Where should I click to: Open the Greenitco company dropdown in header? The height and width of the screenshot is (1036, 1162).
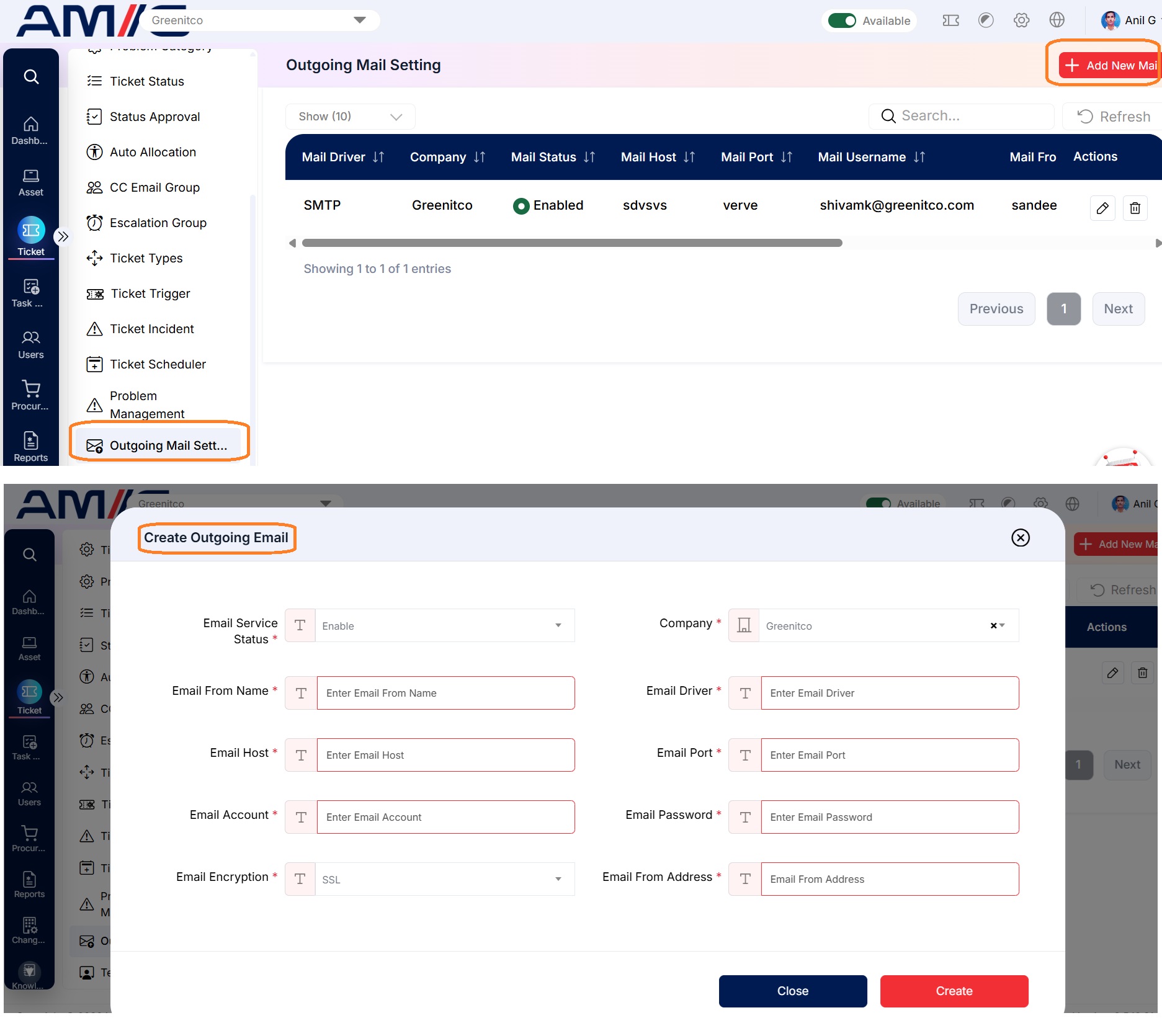(x=259, y=20)
